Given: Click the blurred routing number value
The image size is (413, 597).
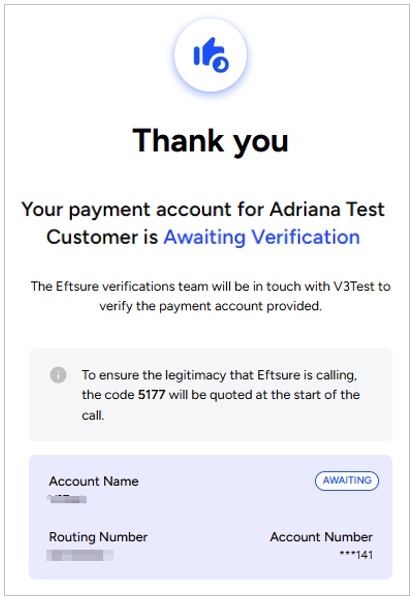Looking at the screenshot, I should point(80,555).
